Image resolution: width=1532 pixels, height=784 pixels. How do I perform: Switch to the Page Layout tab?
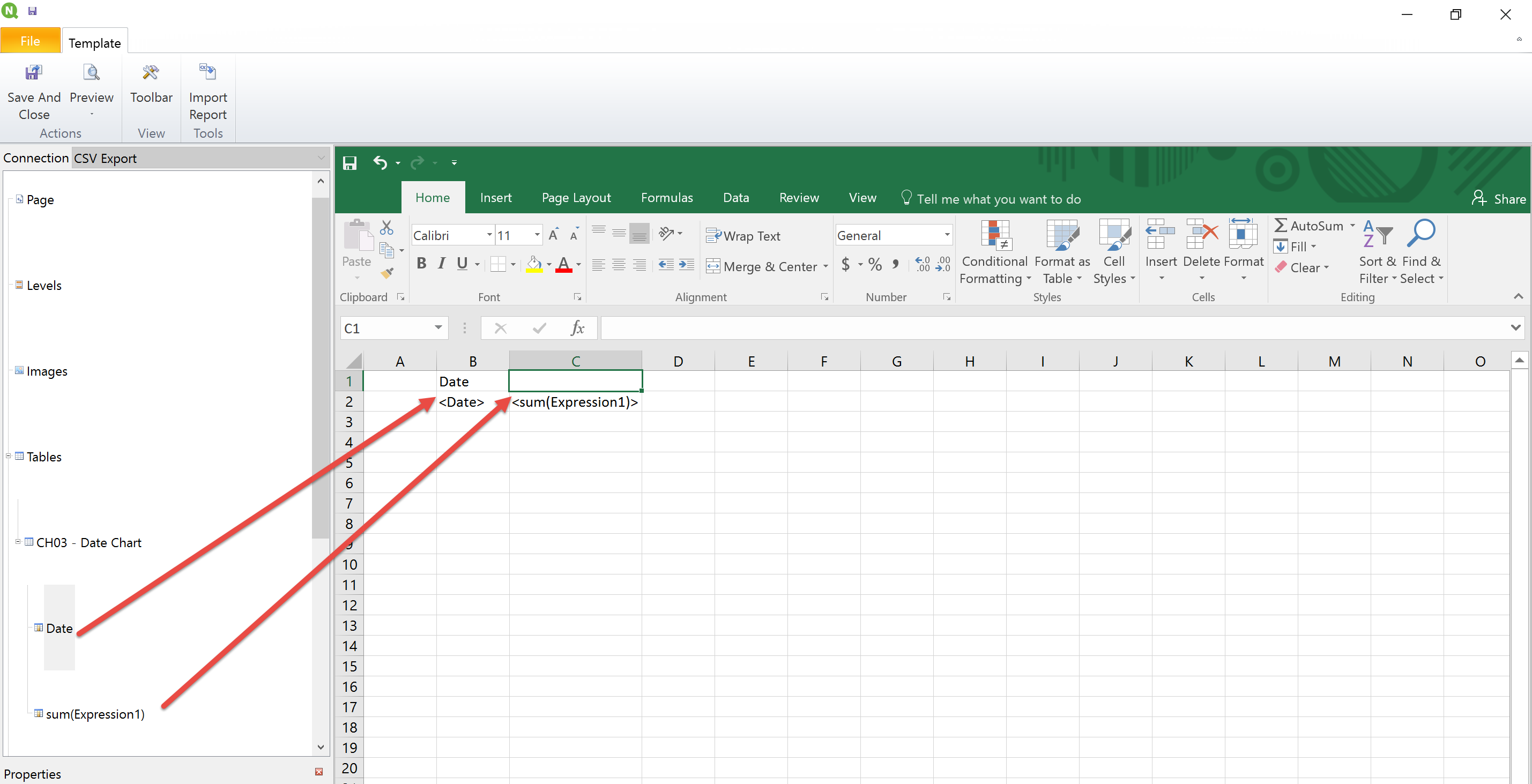tap(576, 197)
